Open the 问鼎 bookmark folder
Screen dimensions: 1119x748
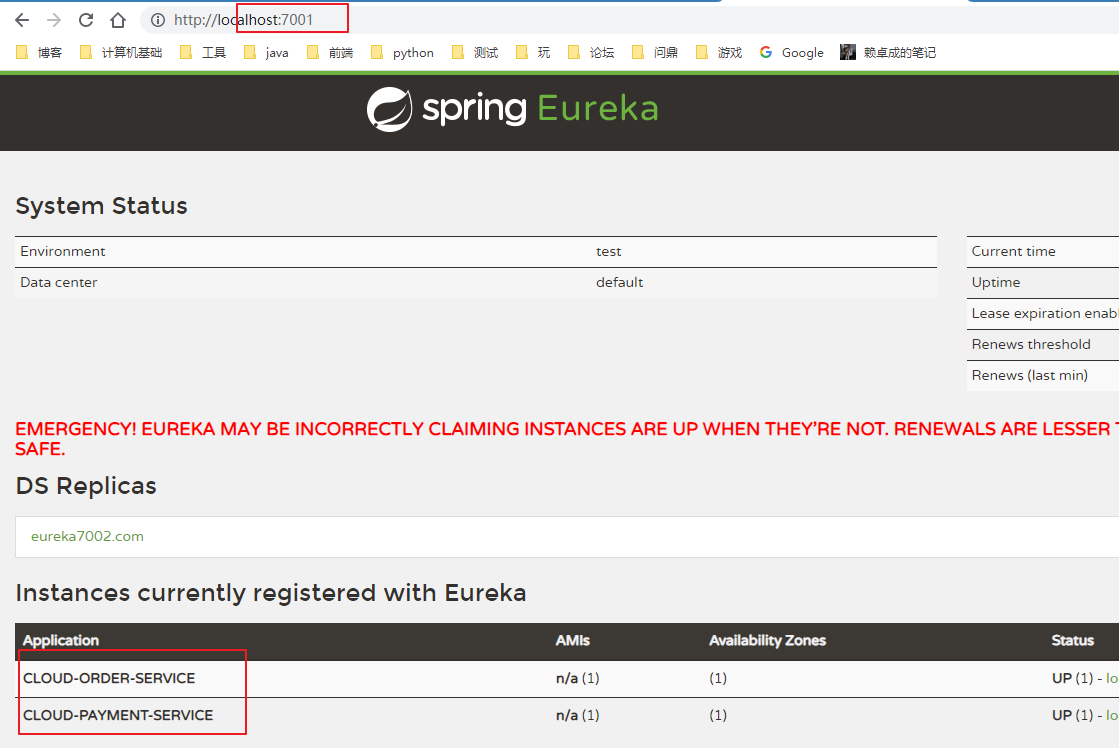pos(655,52)
